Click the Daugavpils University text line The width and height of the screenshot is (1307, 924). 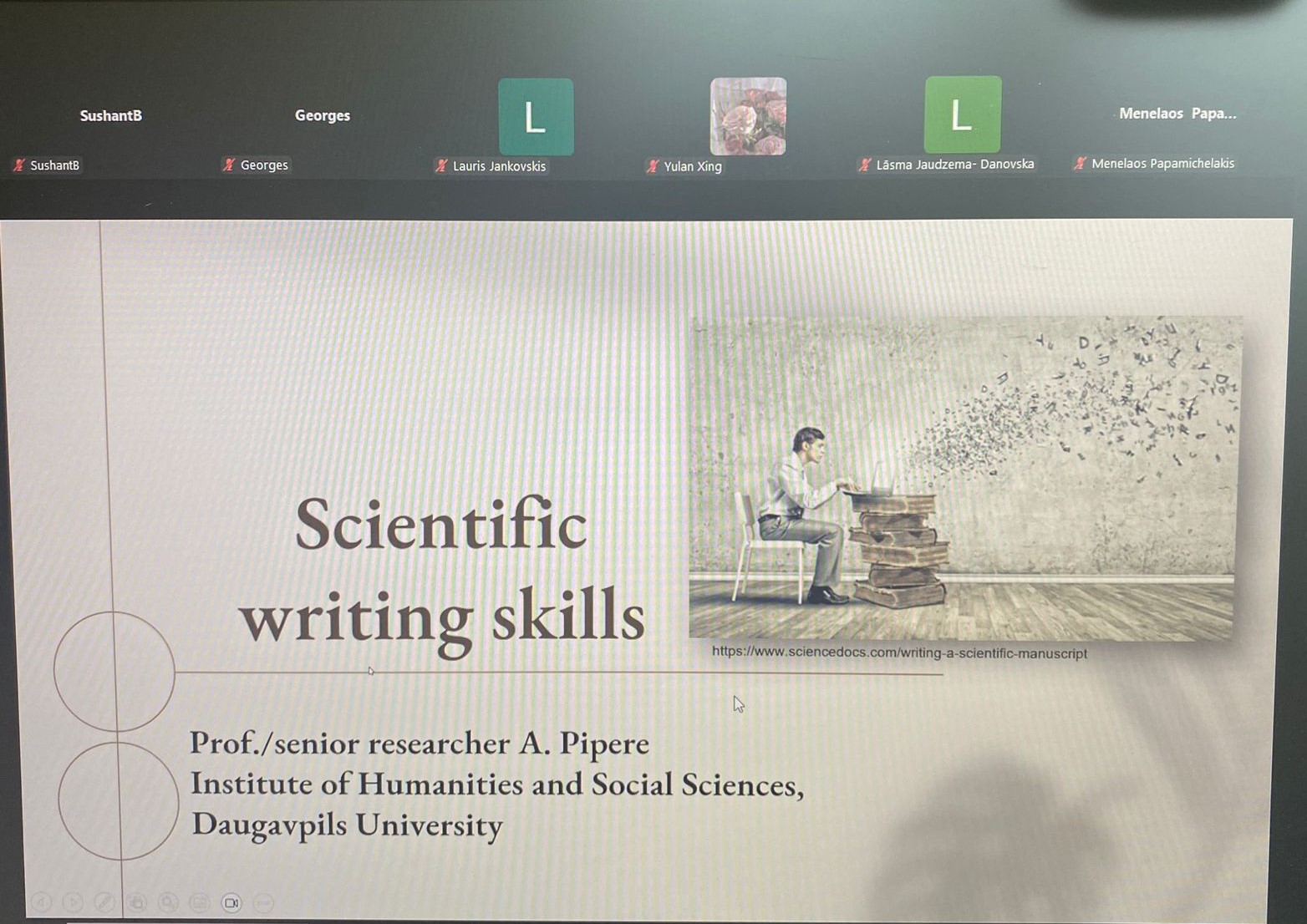coord(347,825)
